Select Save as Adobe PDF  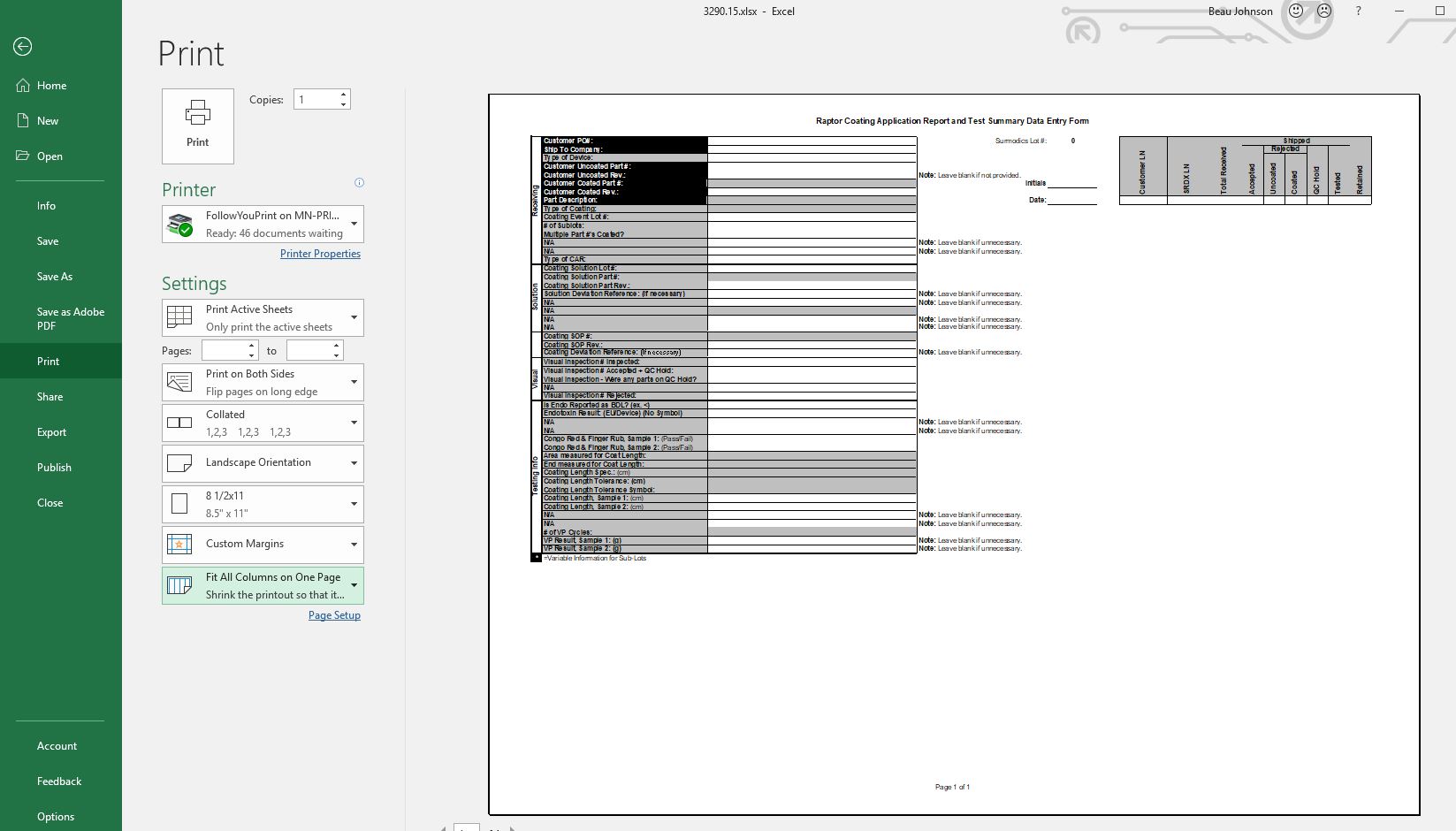61,319
